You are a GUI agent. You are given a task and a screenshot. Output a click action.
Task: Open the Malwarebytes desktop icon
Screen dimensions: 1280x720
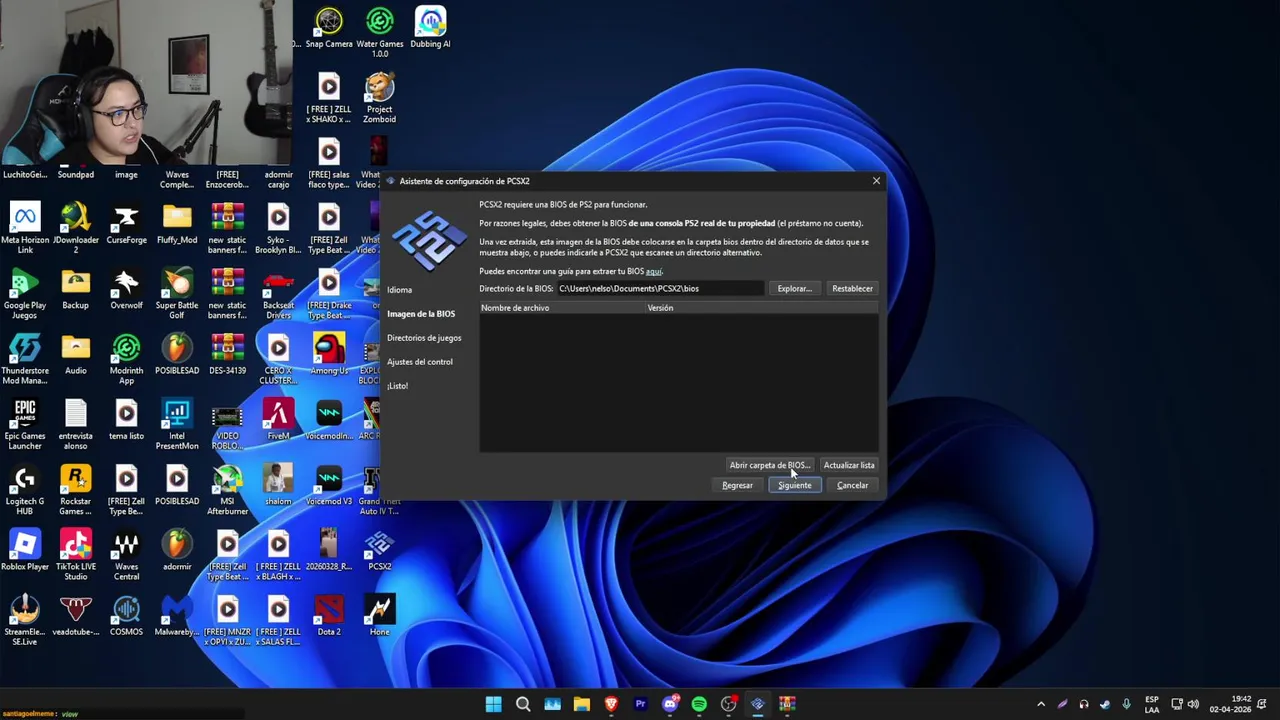coord(177,616)
